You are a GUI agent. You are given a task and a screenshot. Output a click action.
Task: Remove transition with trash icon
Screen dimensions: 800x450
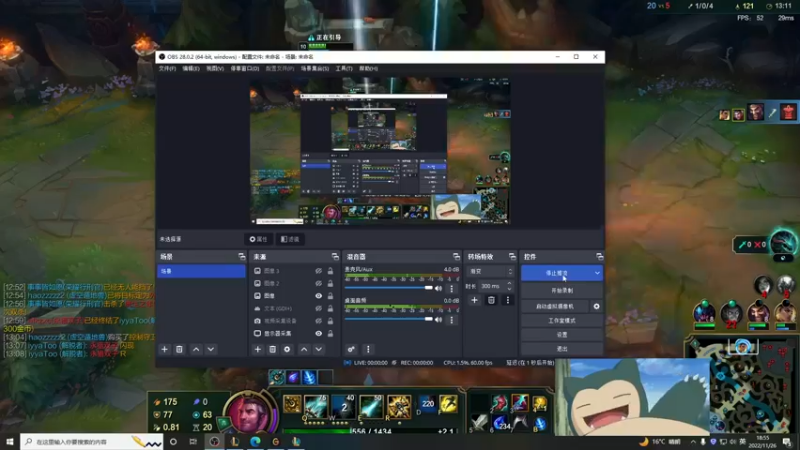coord(491,301)
